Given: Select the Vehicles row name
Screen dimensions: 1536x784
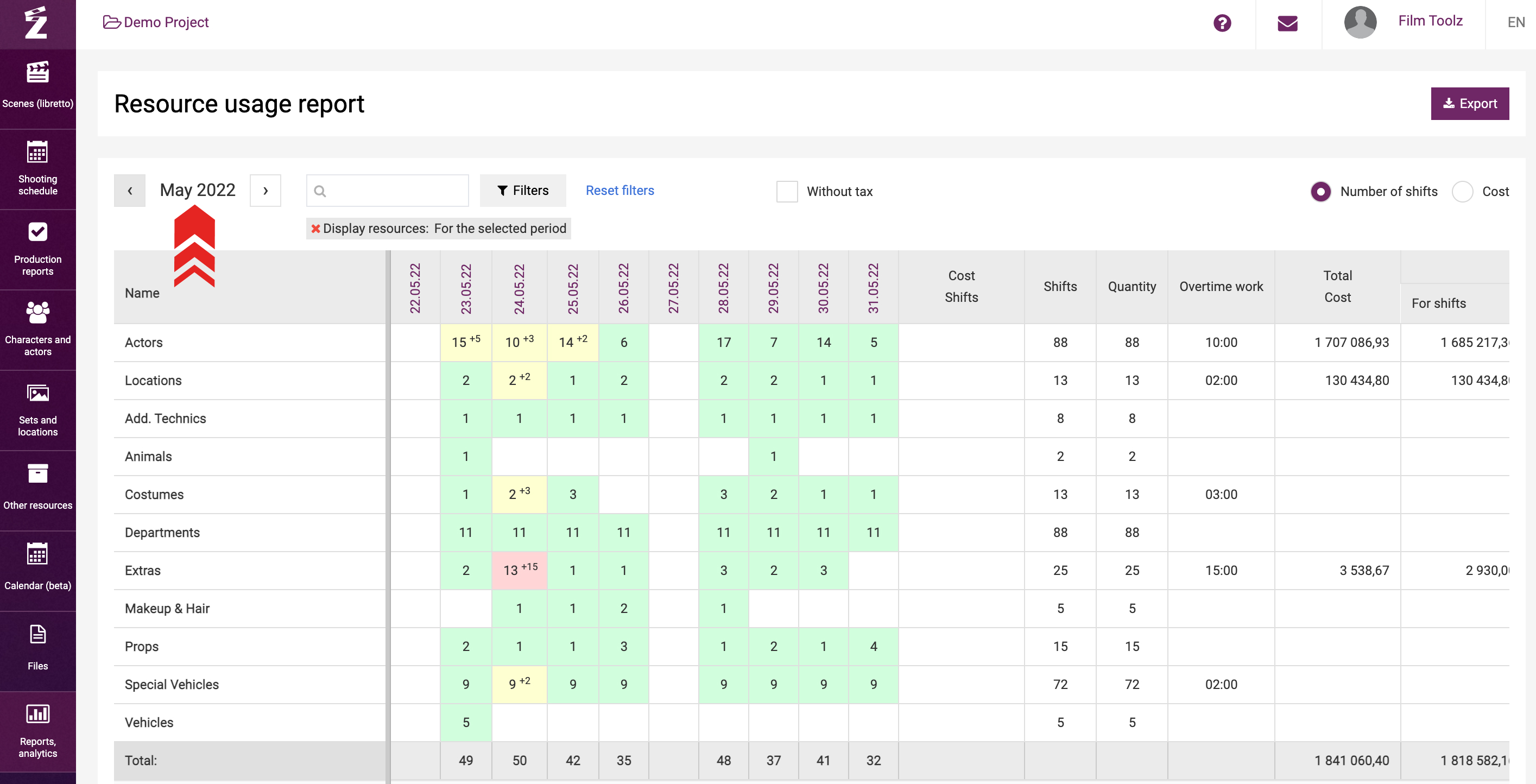Looking at the screenshot, I should 149,723.
